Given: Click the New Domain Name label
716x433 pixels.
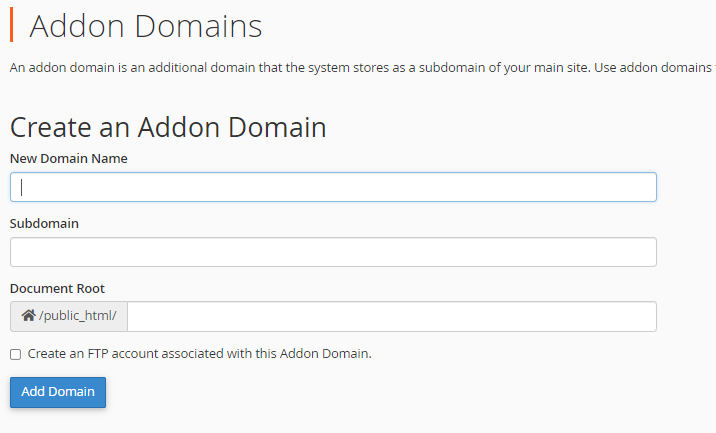Looking at the screenshot, I should (68, 158).
